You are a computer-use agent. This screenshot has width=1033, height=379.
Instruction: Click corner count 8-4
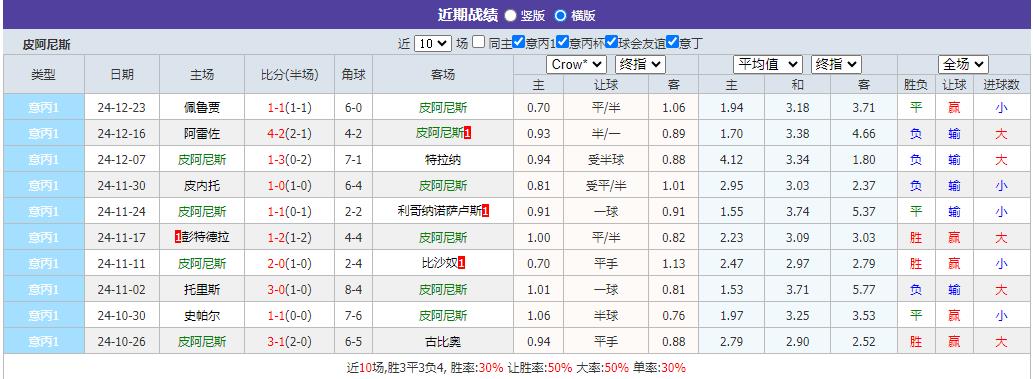(354, 290)
